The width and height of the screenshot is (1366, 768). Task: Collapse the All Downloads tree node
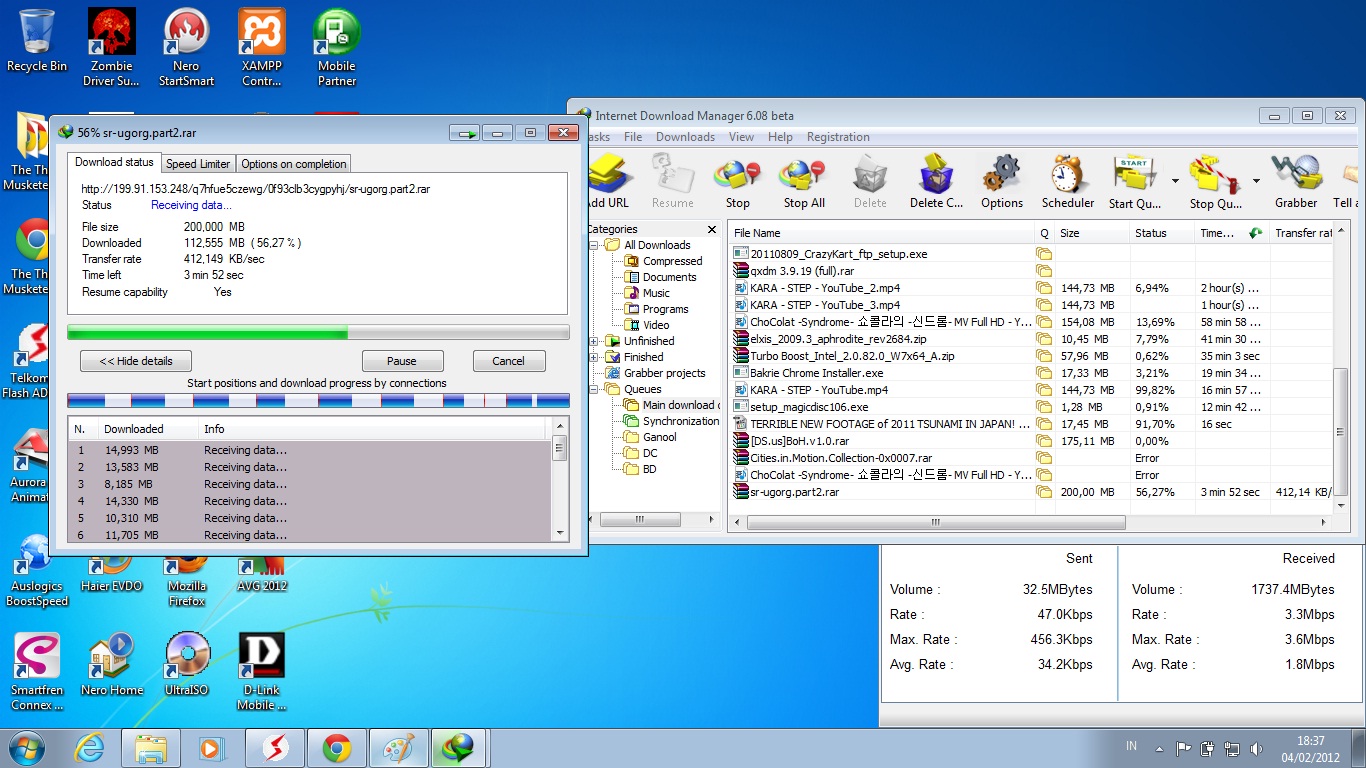point(594,245)
